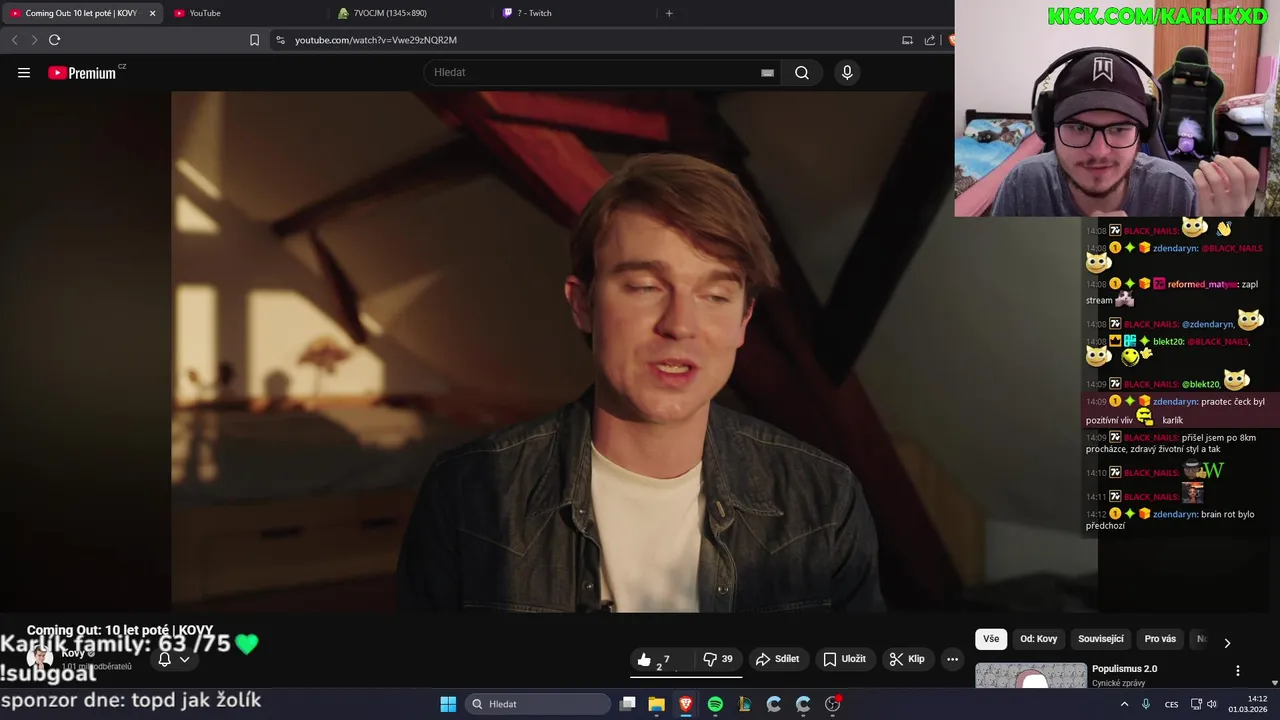This screenshot has height=720, width=1280.
Task: Open Brave browser from the taskbar
Action: coord(686,704)
